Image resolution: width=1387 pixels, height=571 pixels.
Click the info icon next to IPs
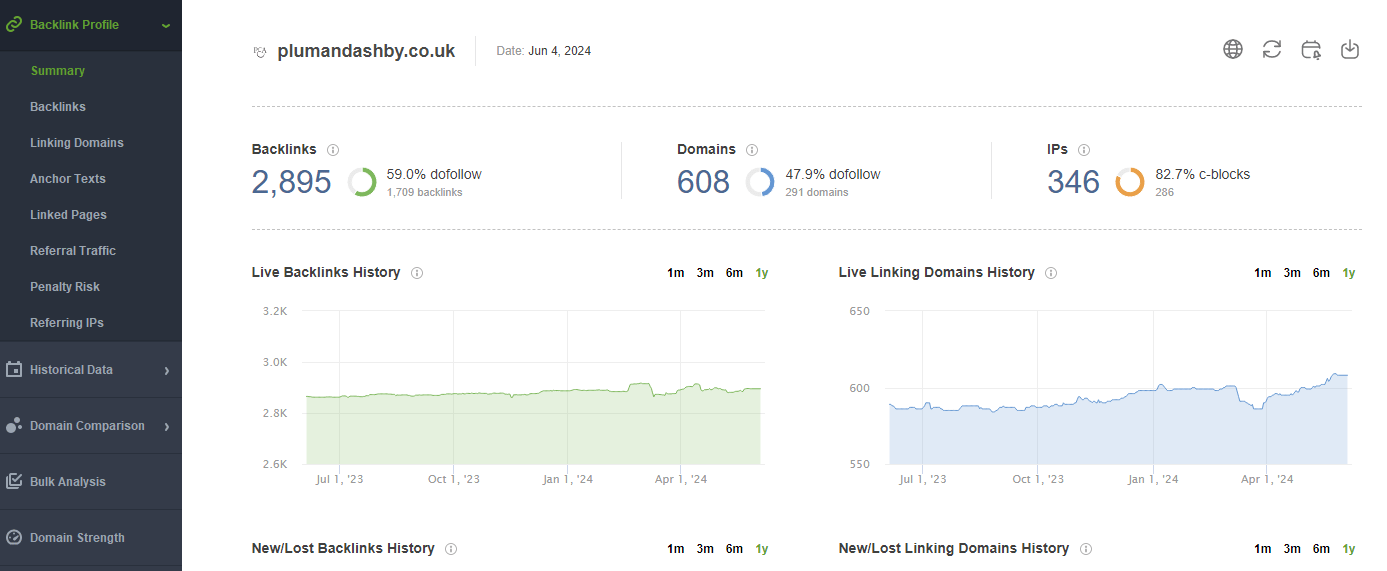coord(1084,150)
